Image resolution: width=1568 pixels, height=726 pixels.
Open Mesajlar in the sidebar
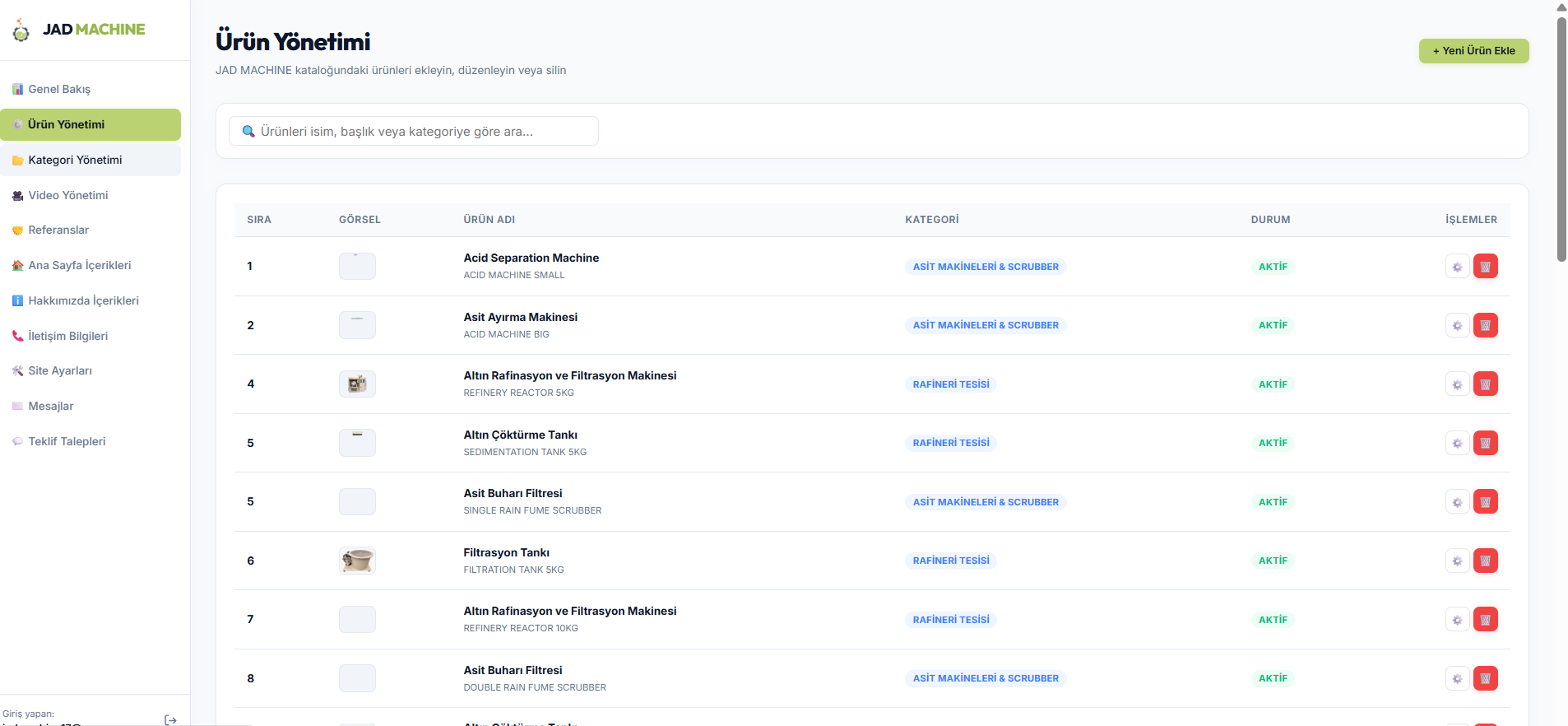point(90,406)
